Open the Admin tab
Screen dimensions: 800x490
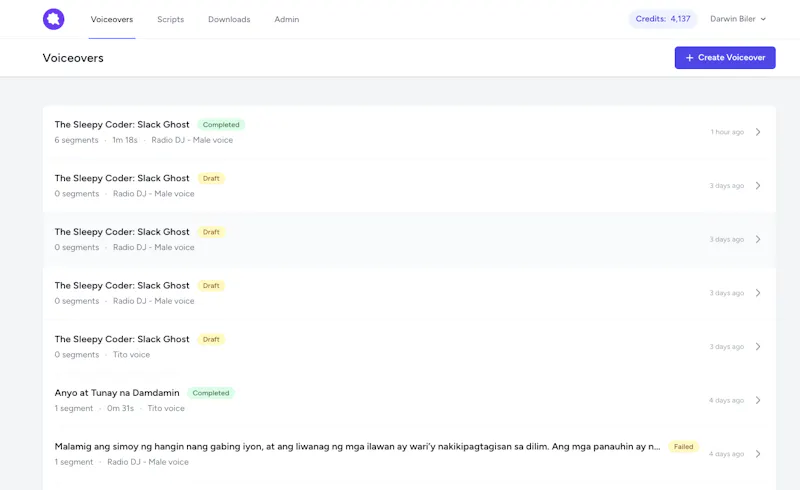(287, 19)
